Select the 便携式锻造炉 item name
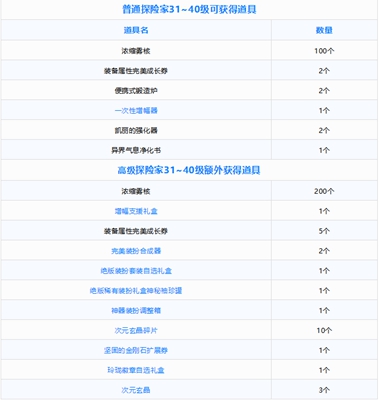379x400 pixels. [136, 90]
